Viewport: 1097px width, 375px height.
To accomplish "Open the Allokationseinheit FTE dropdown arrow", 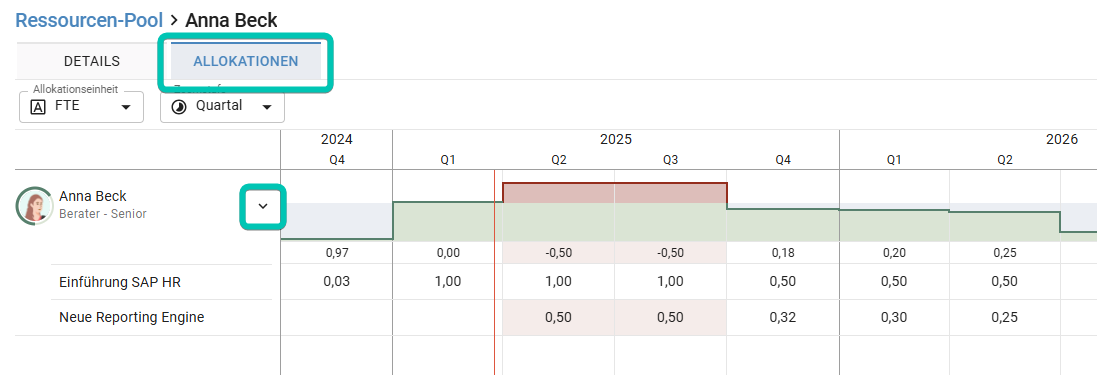I will [x=126, y=108].
